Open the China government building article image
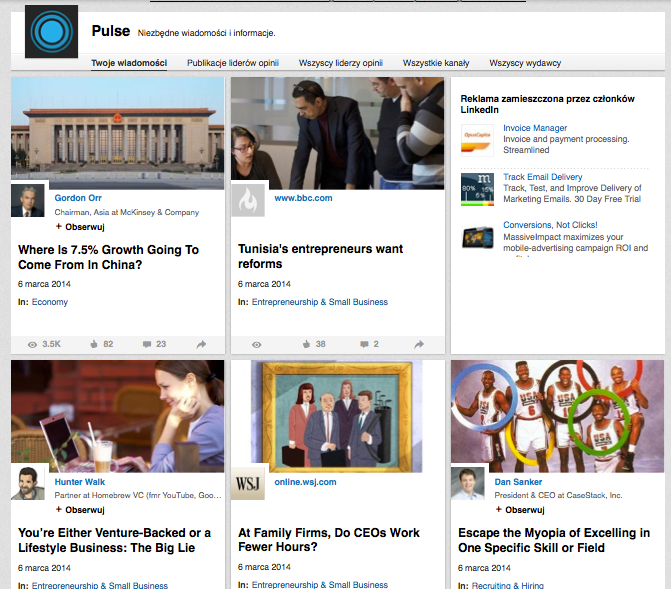Screen dimensions: 671x589 (118, 133)
